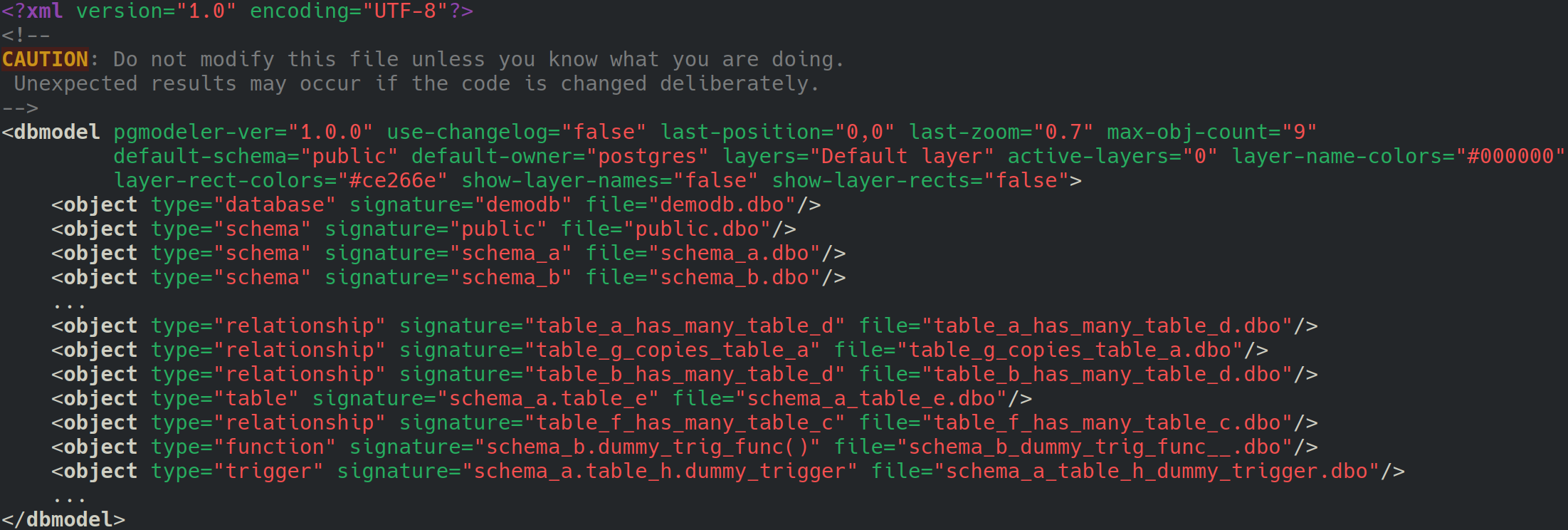Click the opening dbmodel tag
The width and height of the screenshot is (1568, 530).
pyautogui.click(x=51, y=132)
